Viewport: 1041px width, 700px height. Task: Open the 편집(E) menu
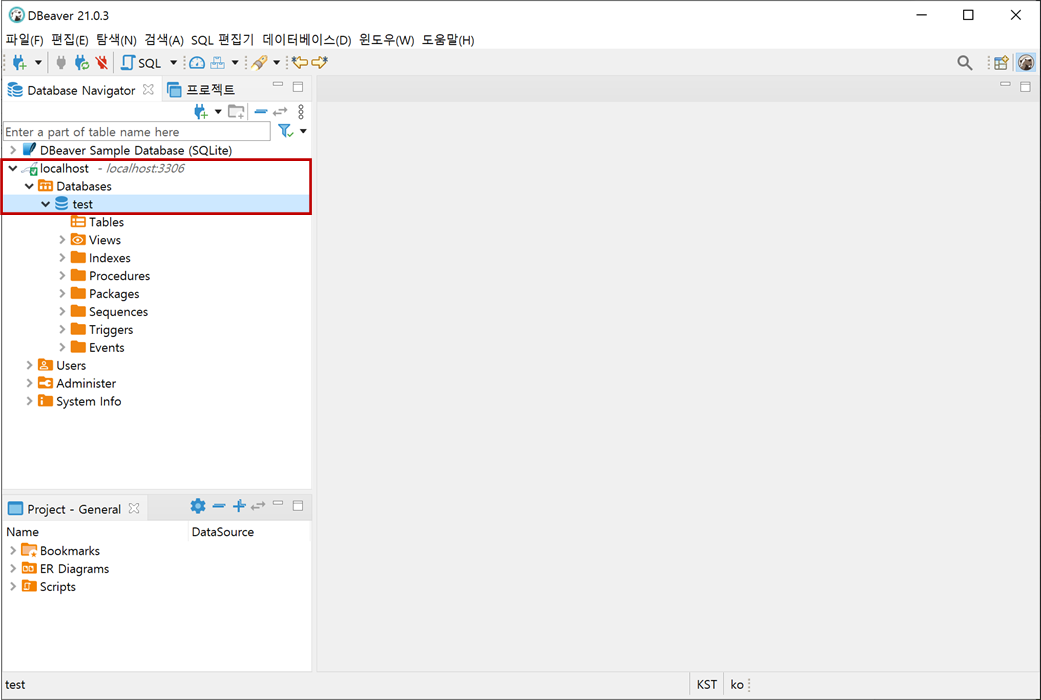tap(70, 40)
